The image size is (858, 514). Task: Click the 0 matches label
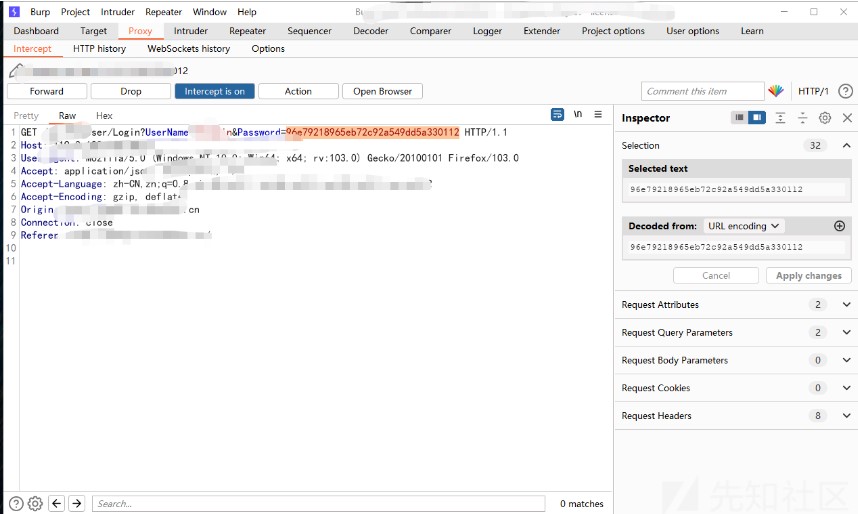[x=582, y=504]
